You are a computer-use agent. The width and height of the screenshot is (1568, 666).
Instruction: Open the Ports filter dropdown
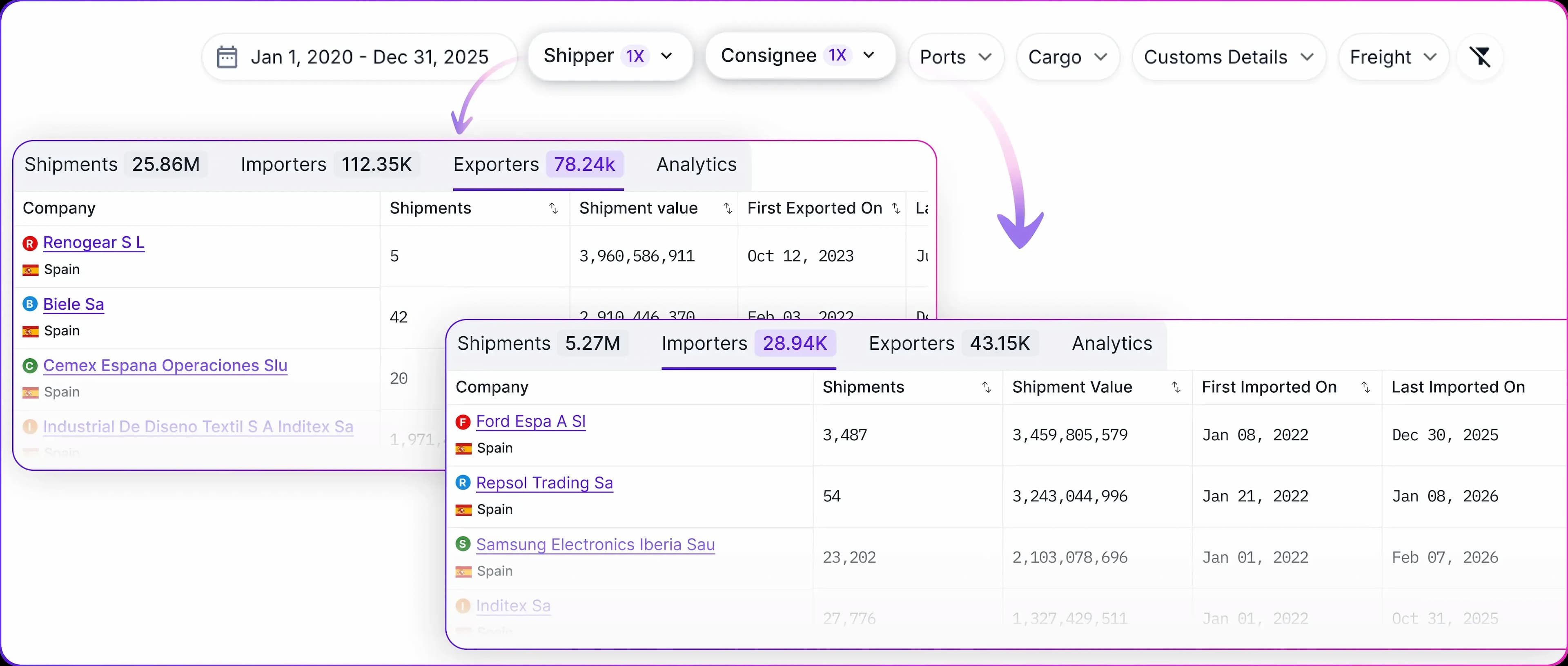(x=955, y=57)
